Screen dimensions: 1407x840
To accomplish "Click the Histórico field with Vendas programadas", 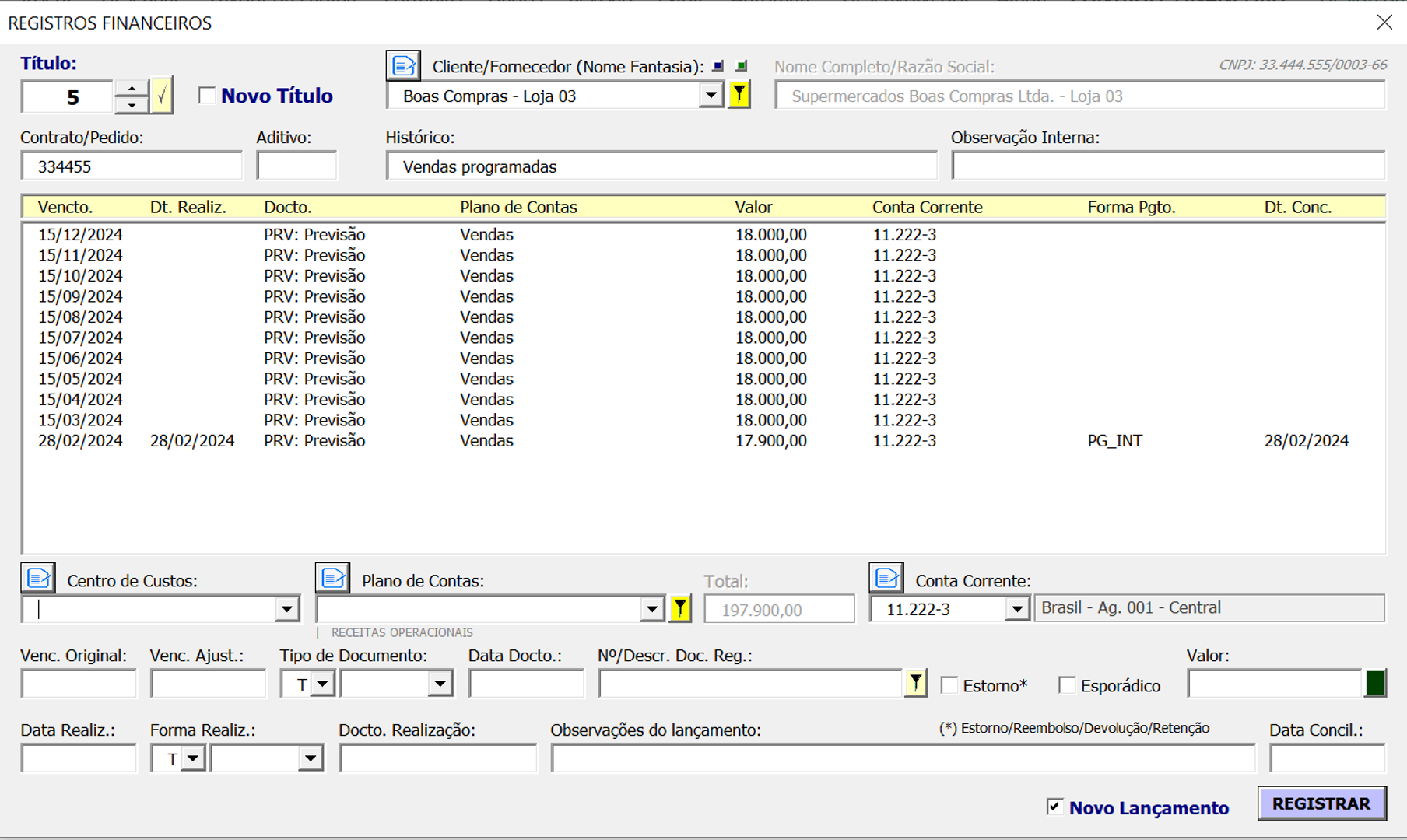I will click(x=662, y=166).
